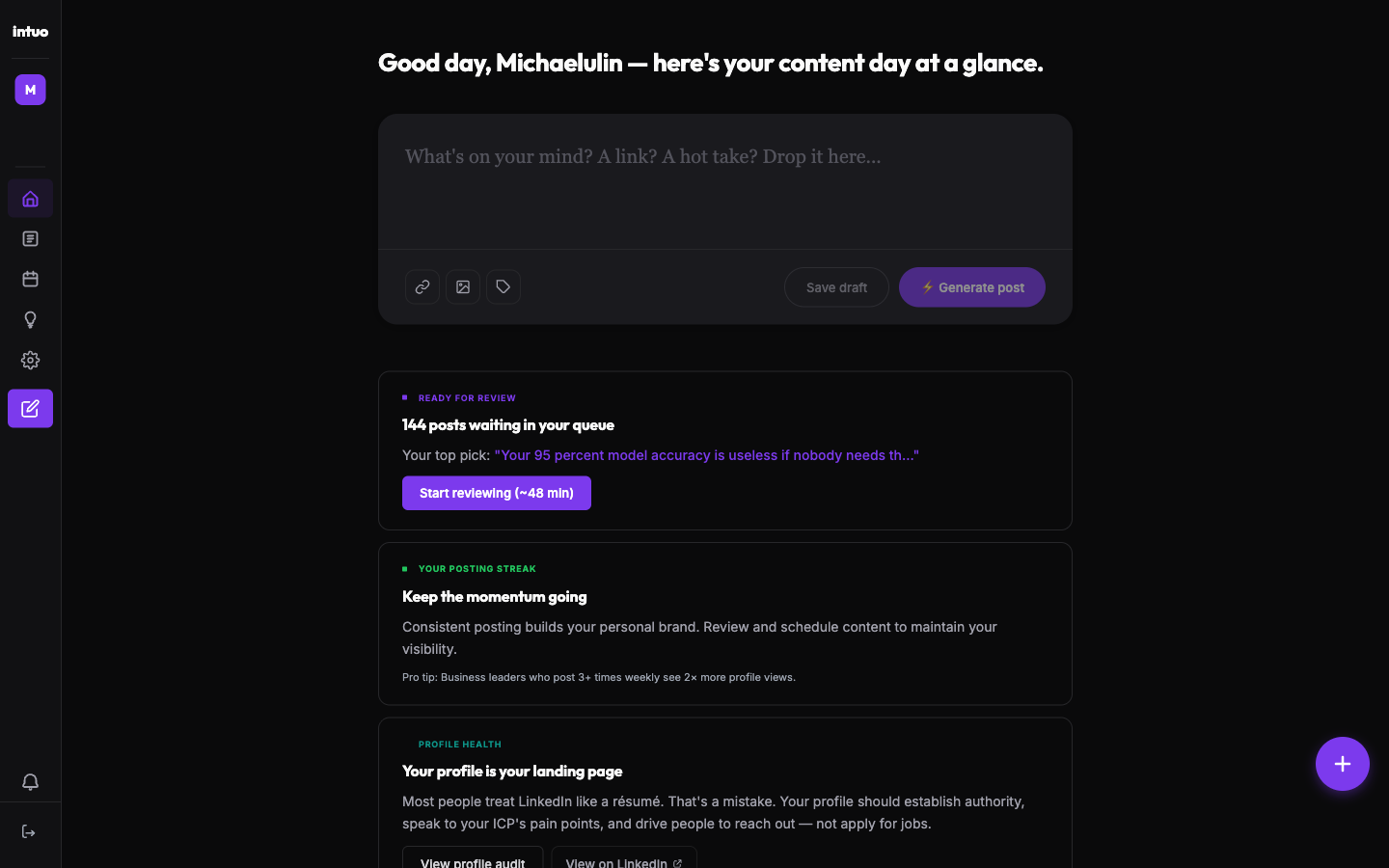Click the post composer text field
The height and width of the screenshot is (868, 1389).
point(723,181)
